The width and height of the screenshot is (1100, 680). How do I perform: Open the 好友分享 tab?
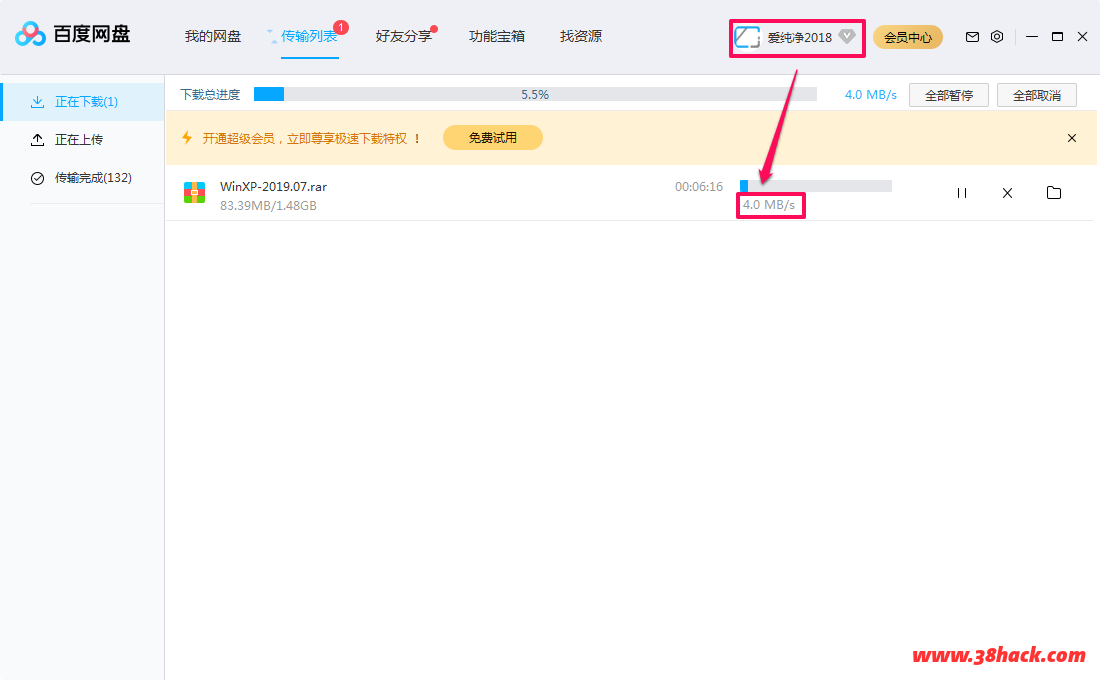(x=404, y=36)
